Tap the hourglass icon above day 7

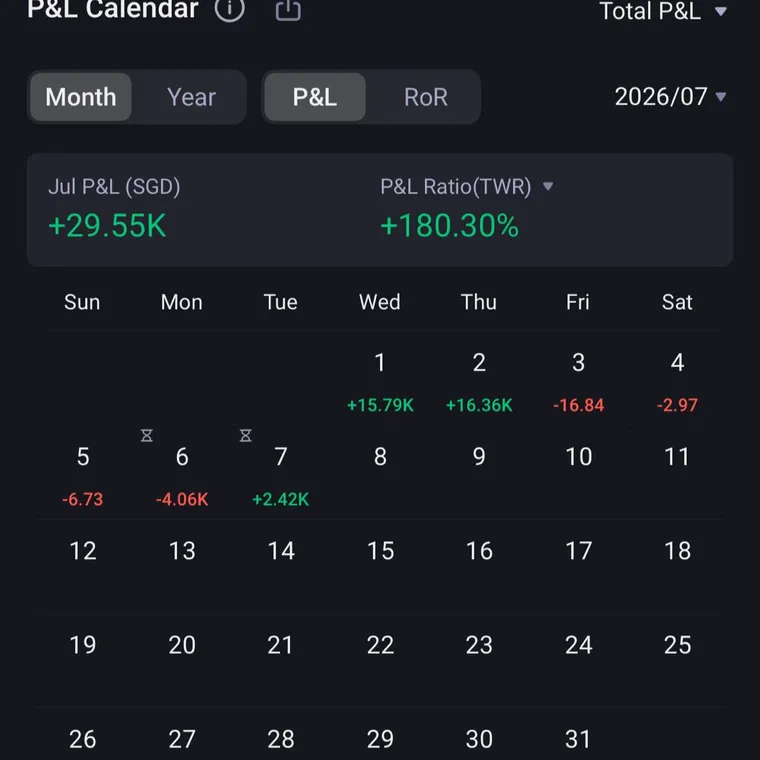pos(246,435)
